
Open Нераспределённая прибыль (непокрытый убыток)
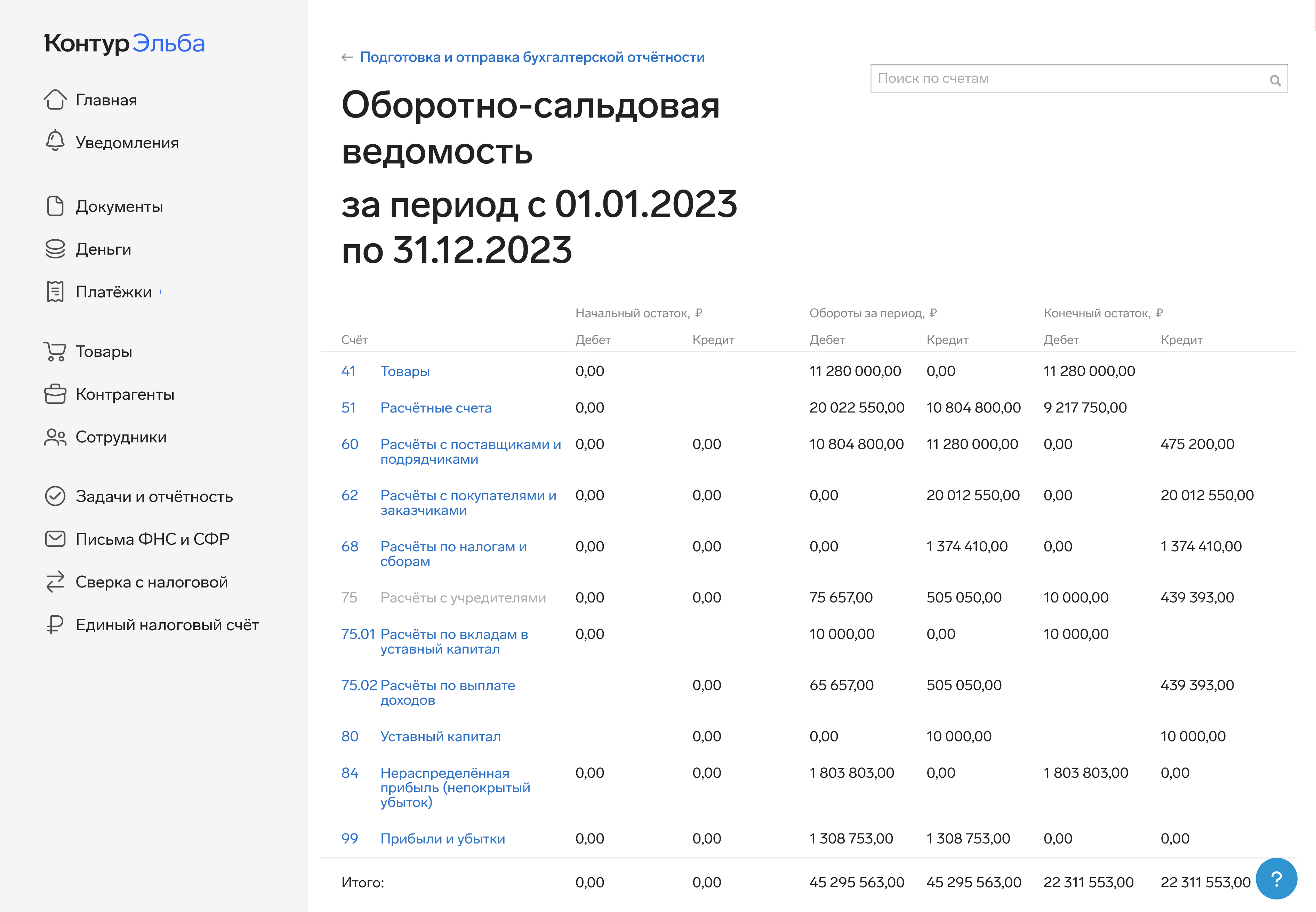(455, 787)
